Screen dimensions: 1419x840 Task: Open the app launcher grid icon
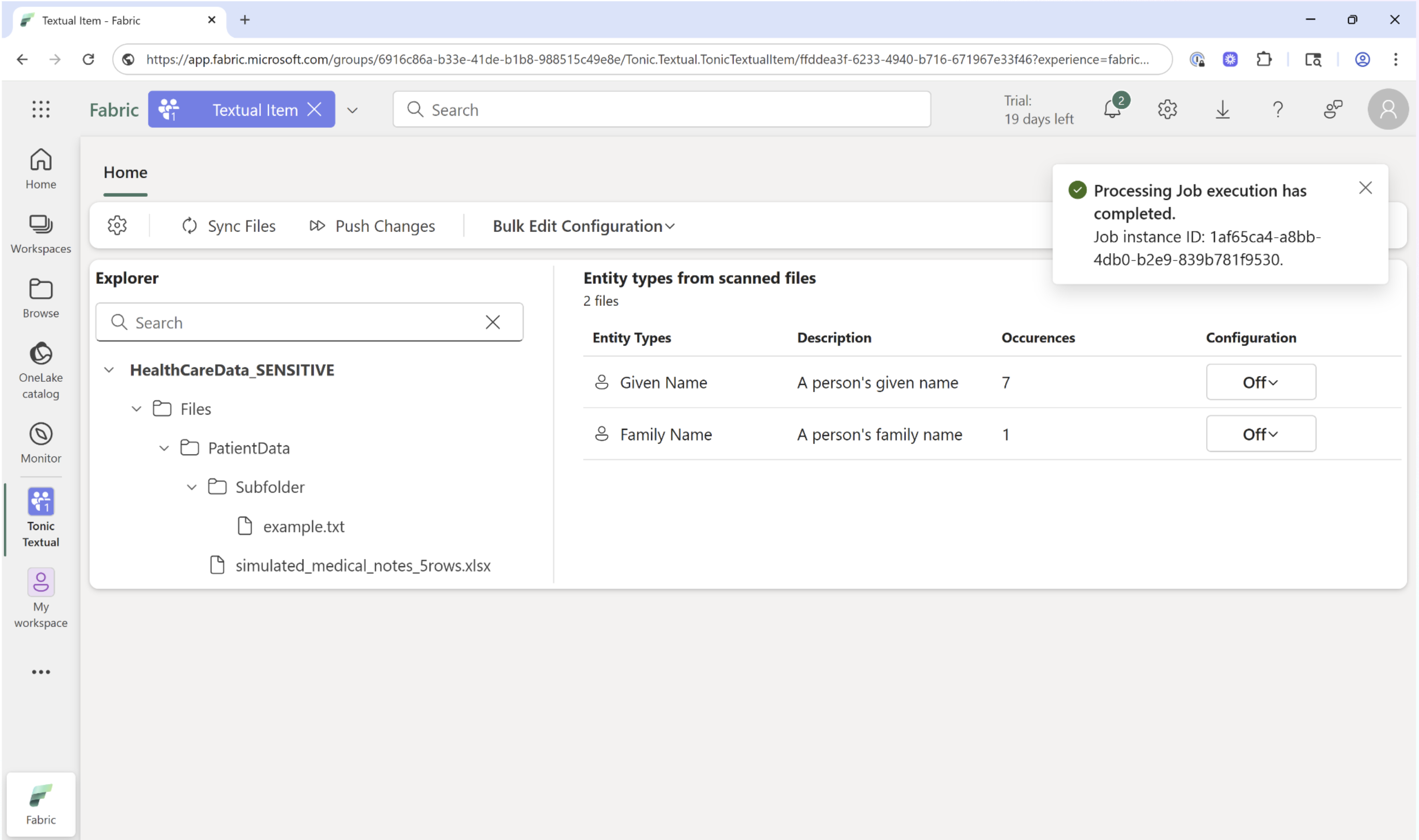click(x=40, y=109)
